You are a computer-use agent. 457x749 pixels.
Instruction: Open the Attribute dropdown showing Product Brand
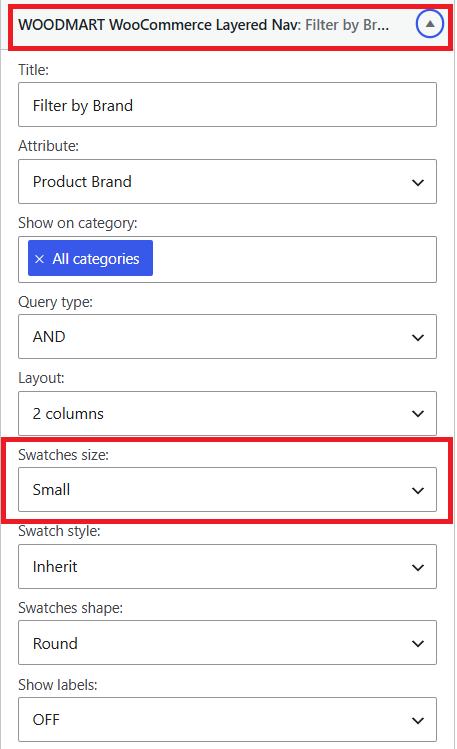227,182
